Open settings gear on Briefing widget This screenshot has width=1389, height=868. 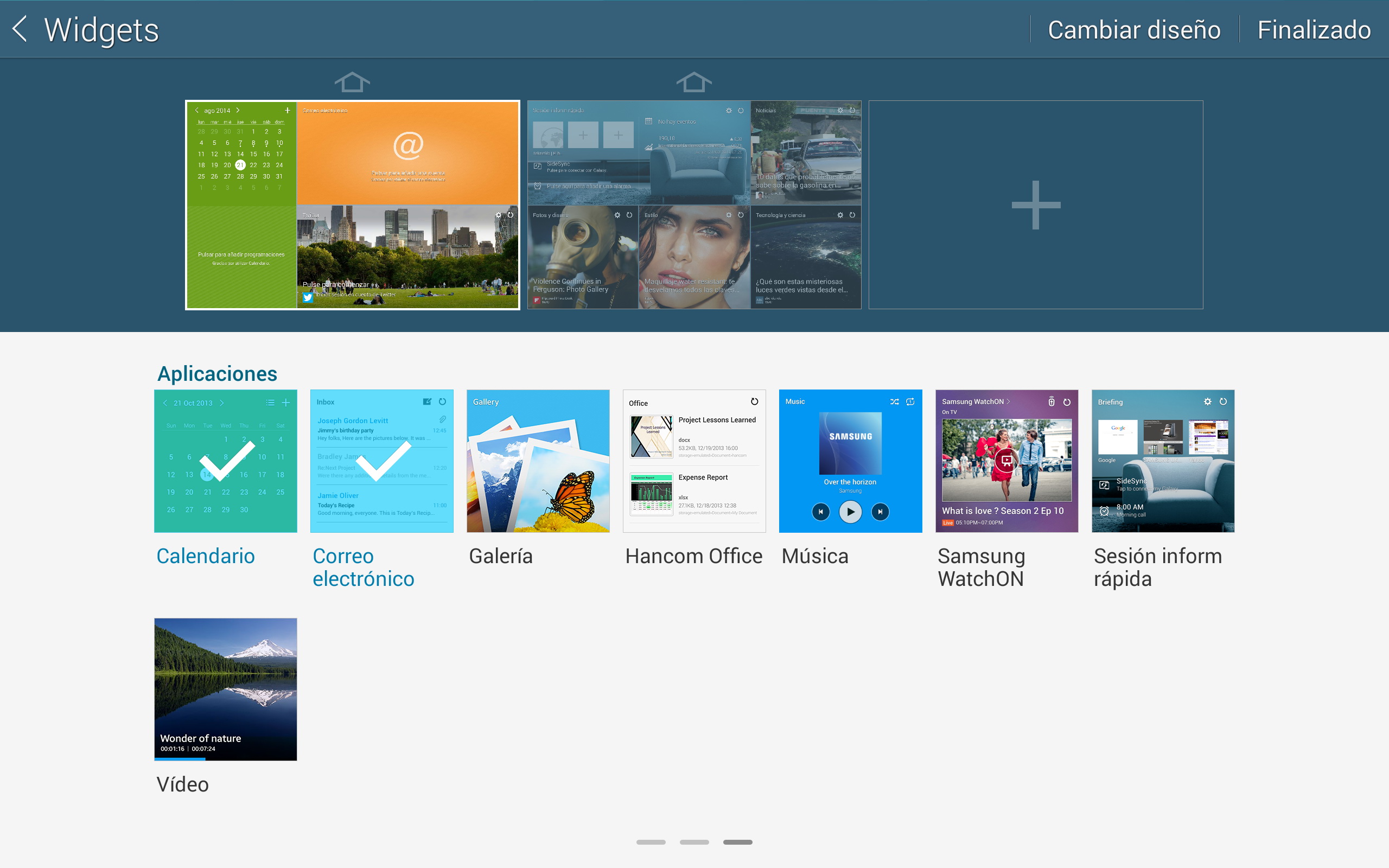pos(1207,402)
